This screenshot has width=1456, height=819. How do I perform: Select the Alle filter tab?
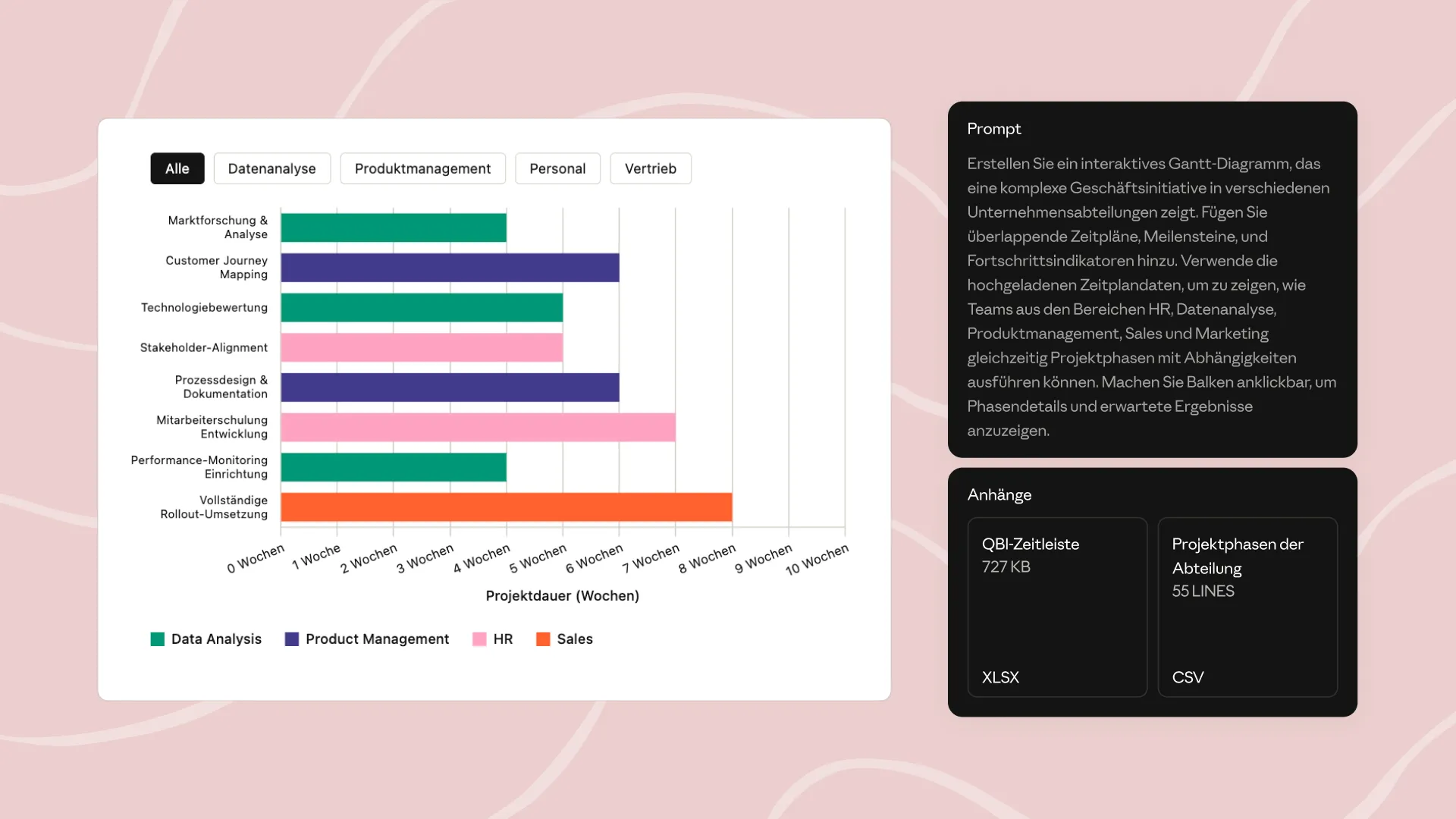[177, 168]
